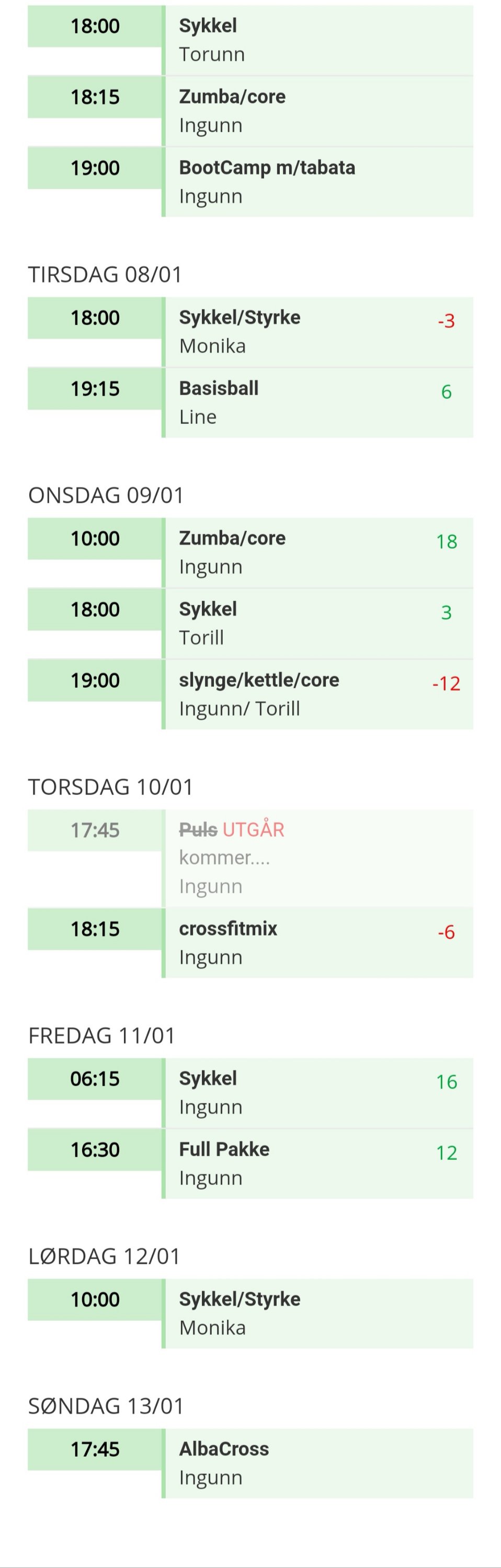The image size is (501, 1568).
Task: Tap the 17:45 time slot on Sunday
Action: [95, 1449]
